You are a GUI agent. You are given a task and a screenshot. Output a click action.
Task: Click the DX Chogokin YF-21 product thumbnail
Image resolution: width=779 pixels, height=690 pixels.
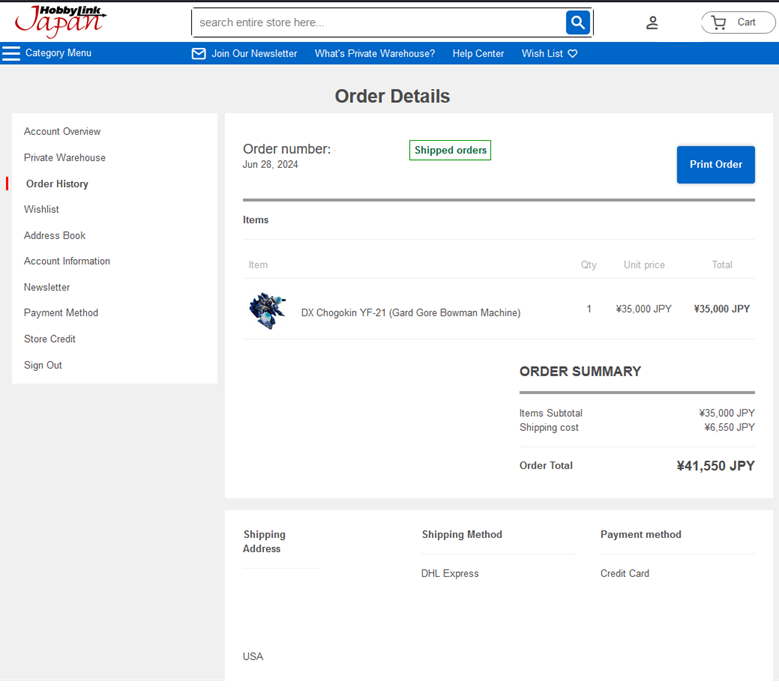[268, 310]
